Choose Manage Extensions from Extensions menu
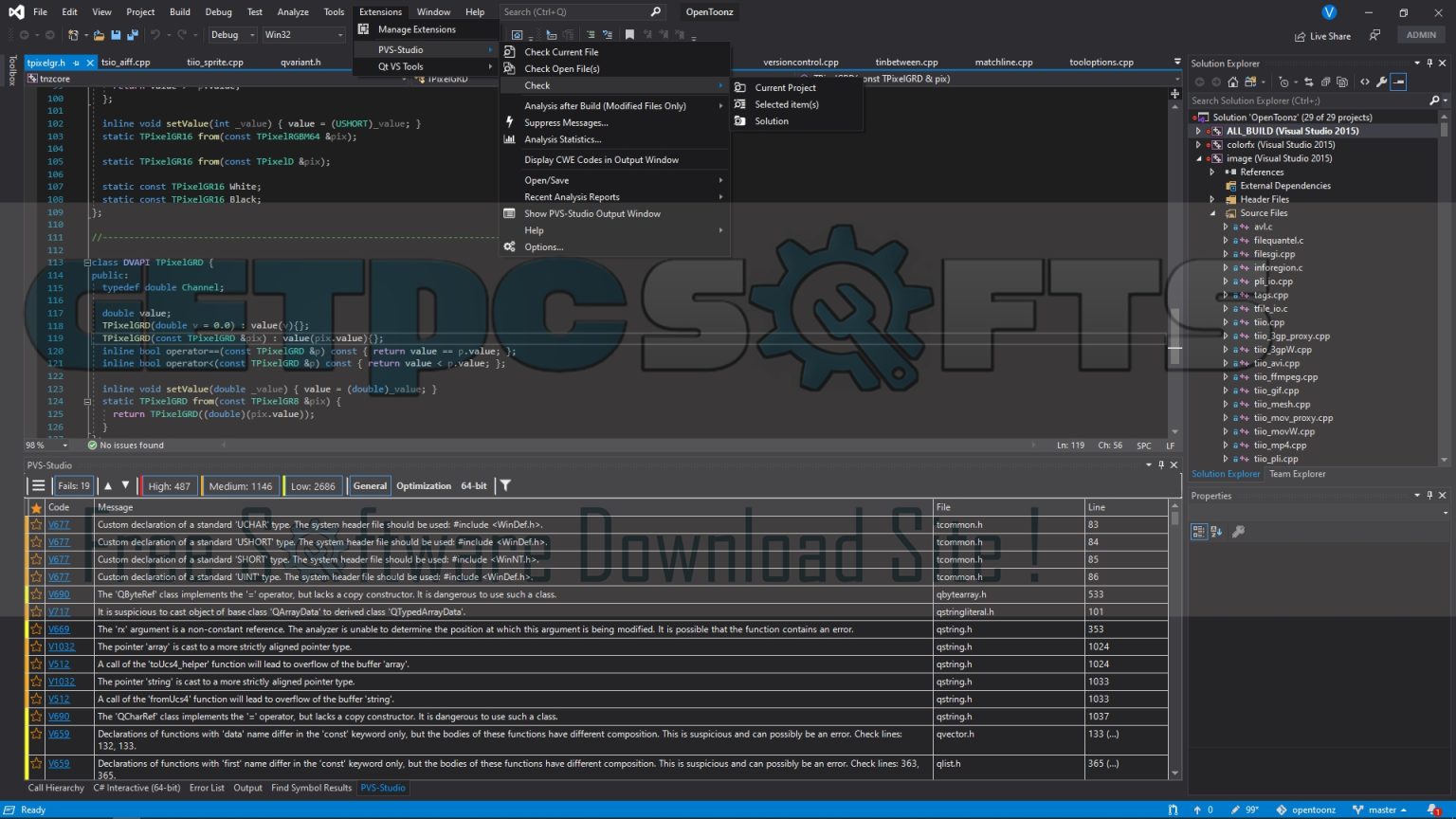The height and width of the screenshot is (819, 1456). pyautogui.click(x=425, y=29)
